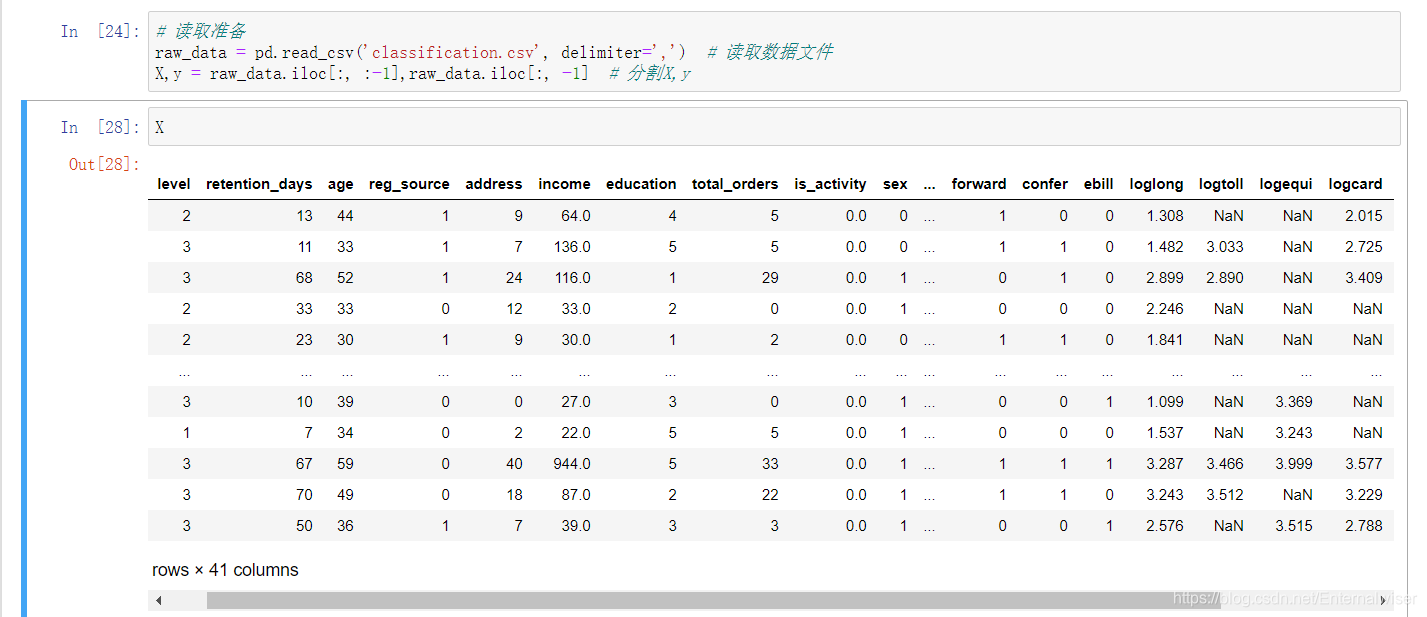This screenshot has width=1427, height=617.
Task: Click the 'sex' column header
Action: click(x=896, y=184)
